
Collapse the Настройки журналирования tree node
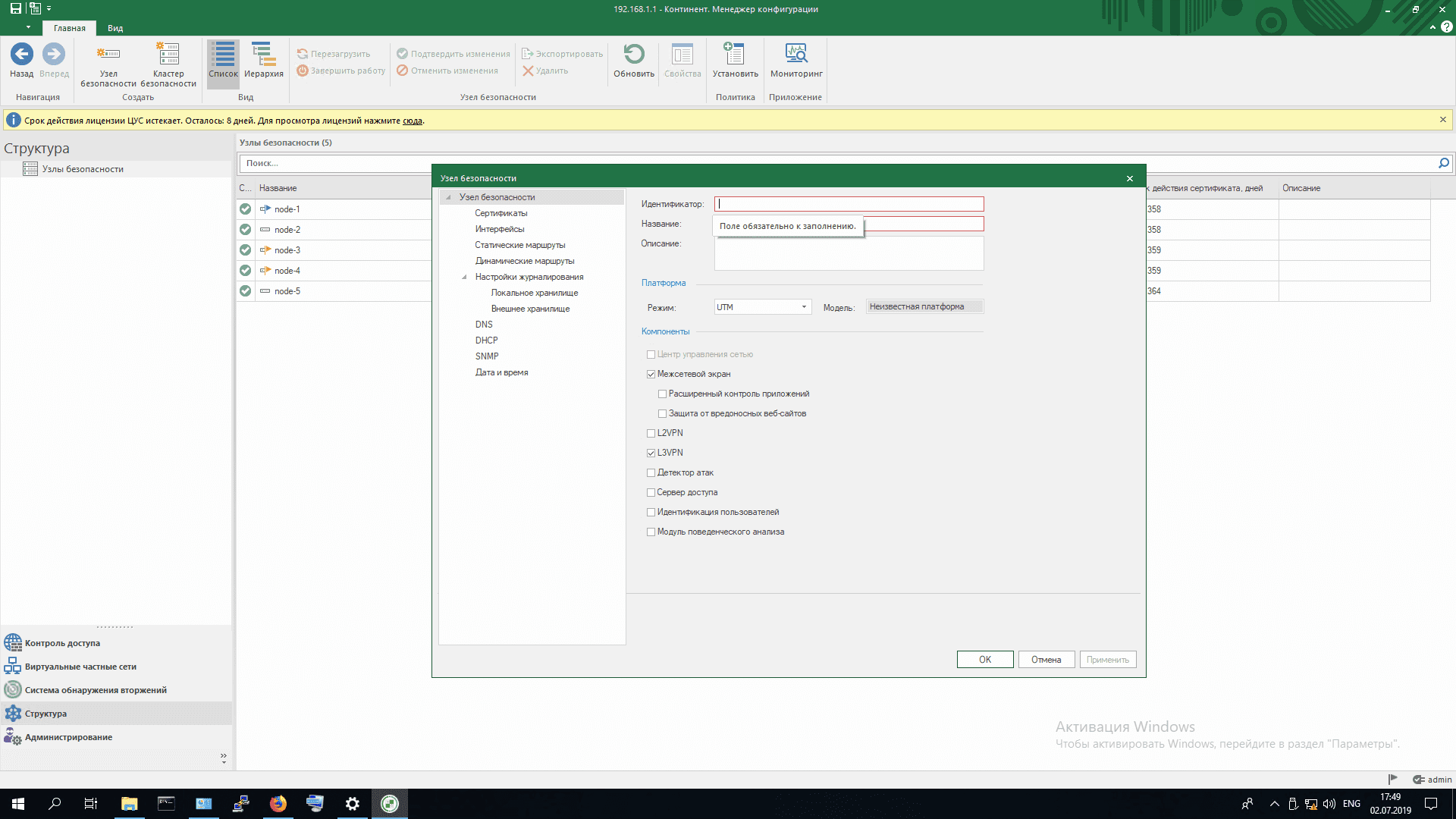coord(464,278)
